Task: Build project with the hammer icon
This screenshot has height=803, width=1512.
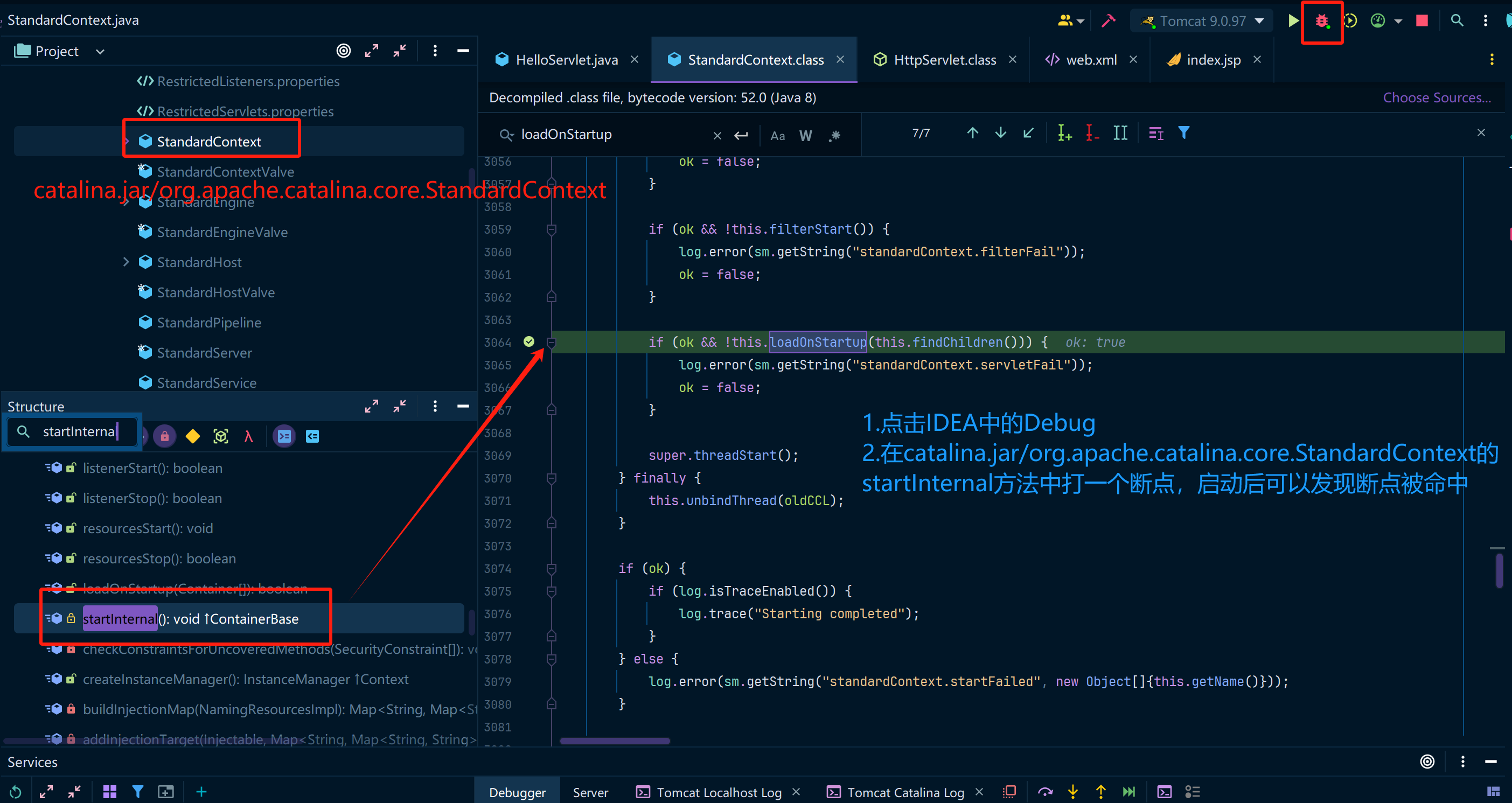Action: tap(1108, 21)
